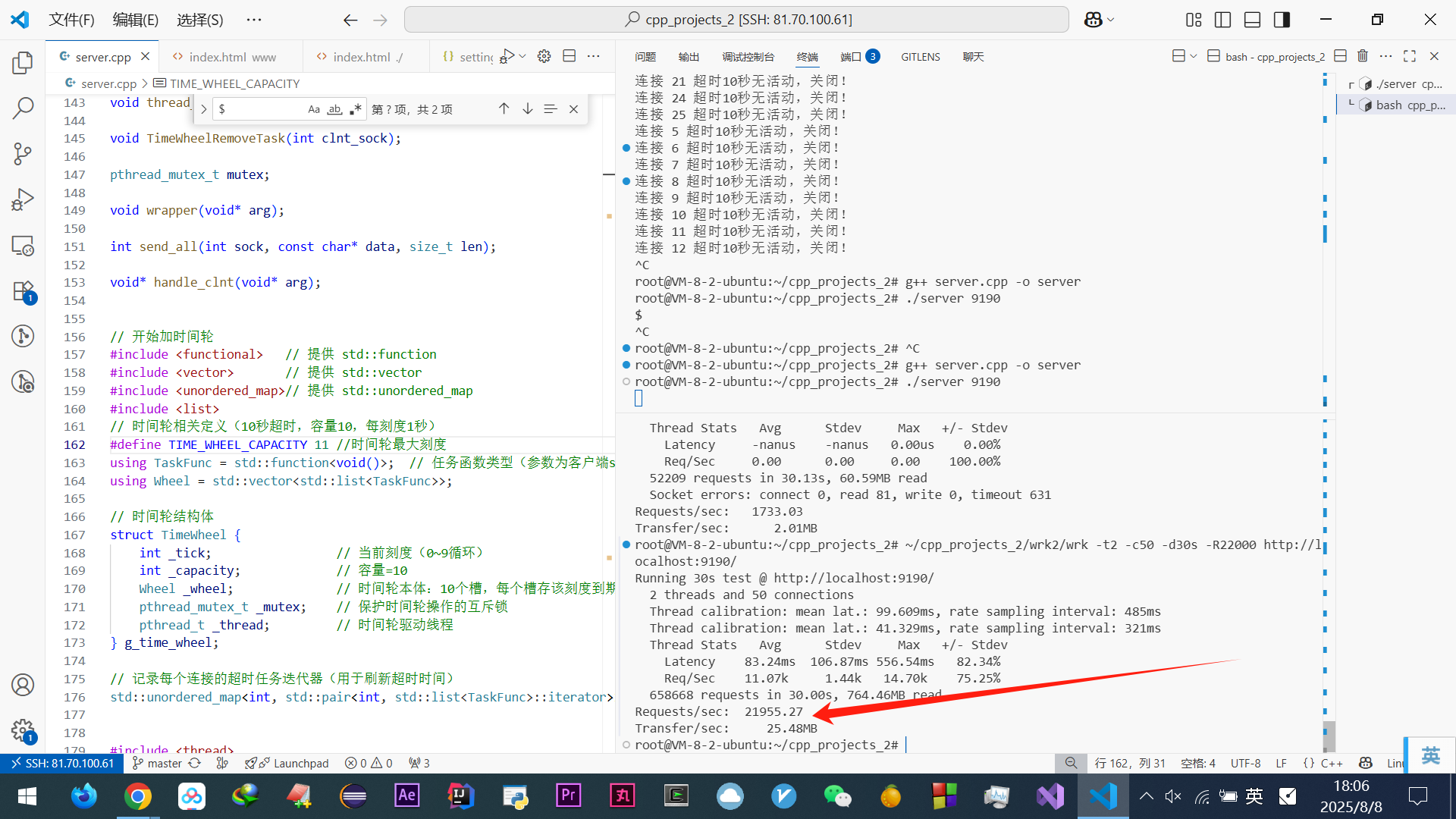The width and height of the screenshot is (1456, 819).
Task: Open the Search view in activity bar
Action: tap(23, 108)
